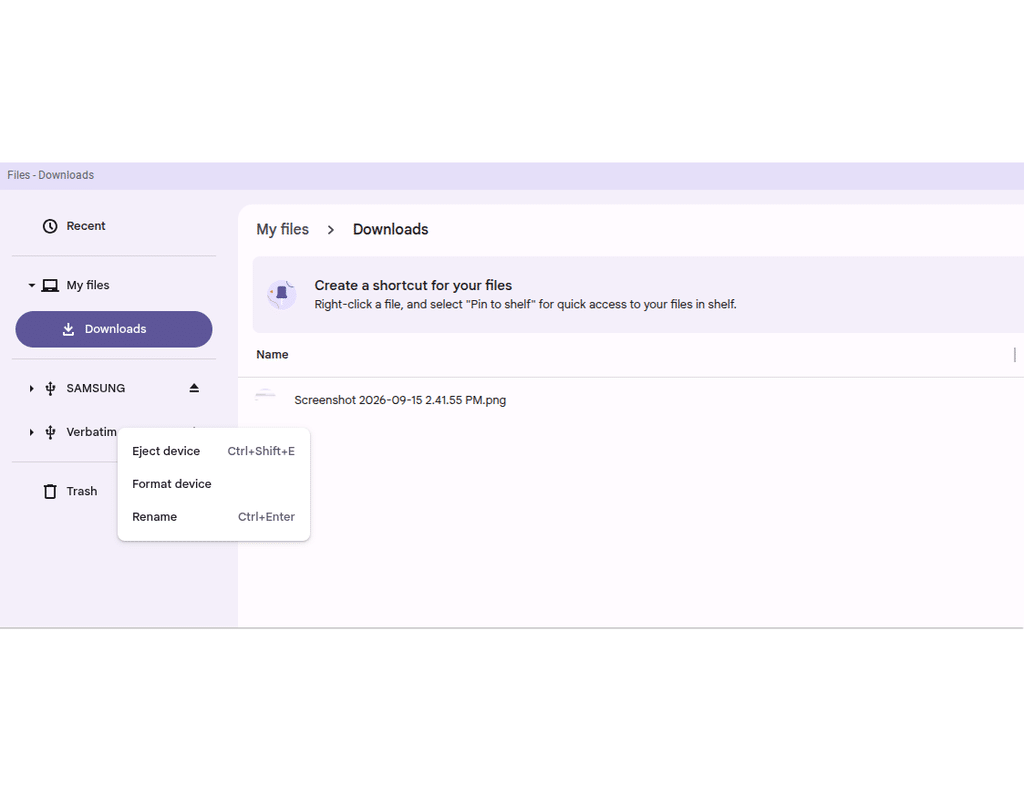1024x789 pixels.
Task: Expand the Verbatim drive tree
Action: pos(31,432)
